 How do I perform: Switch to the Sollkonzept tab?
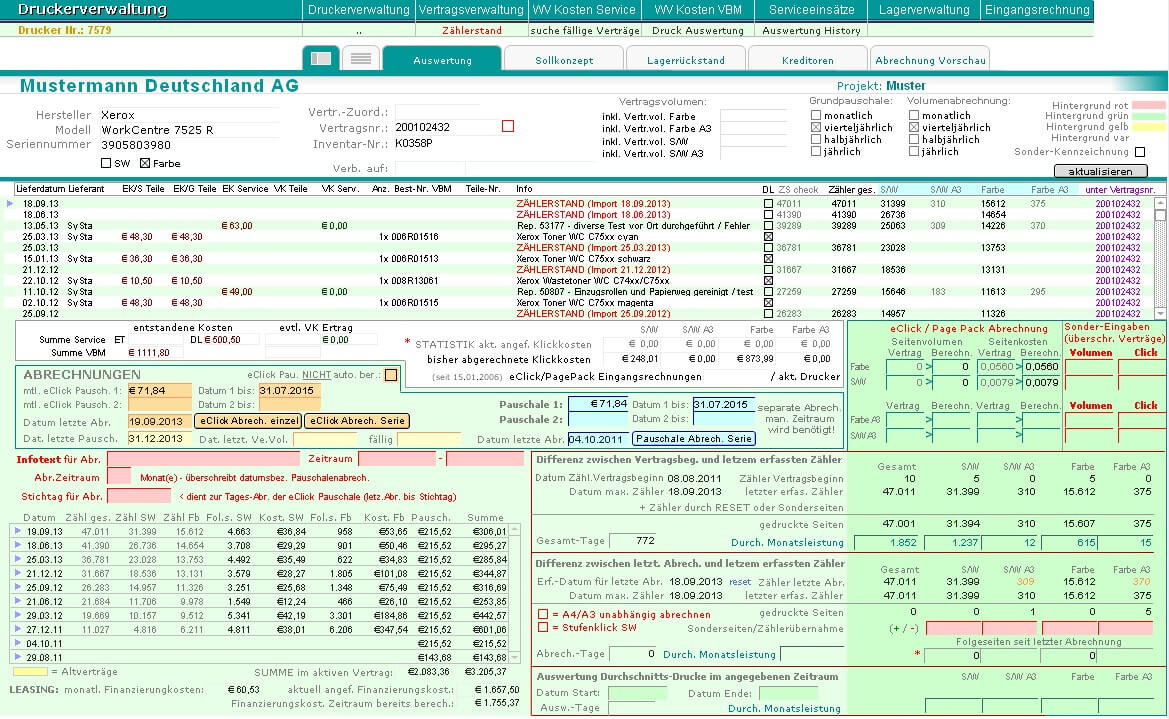click(564, 60)
